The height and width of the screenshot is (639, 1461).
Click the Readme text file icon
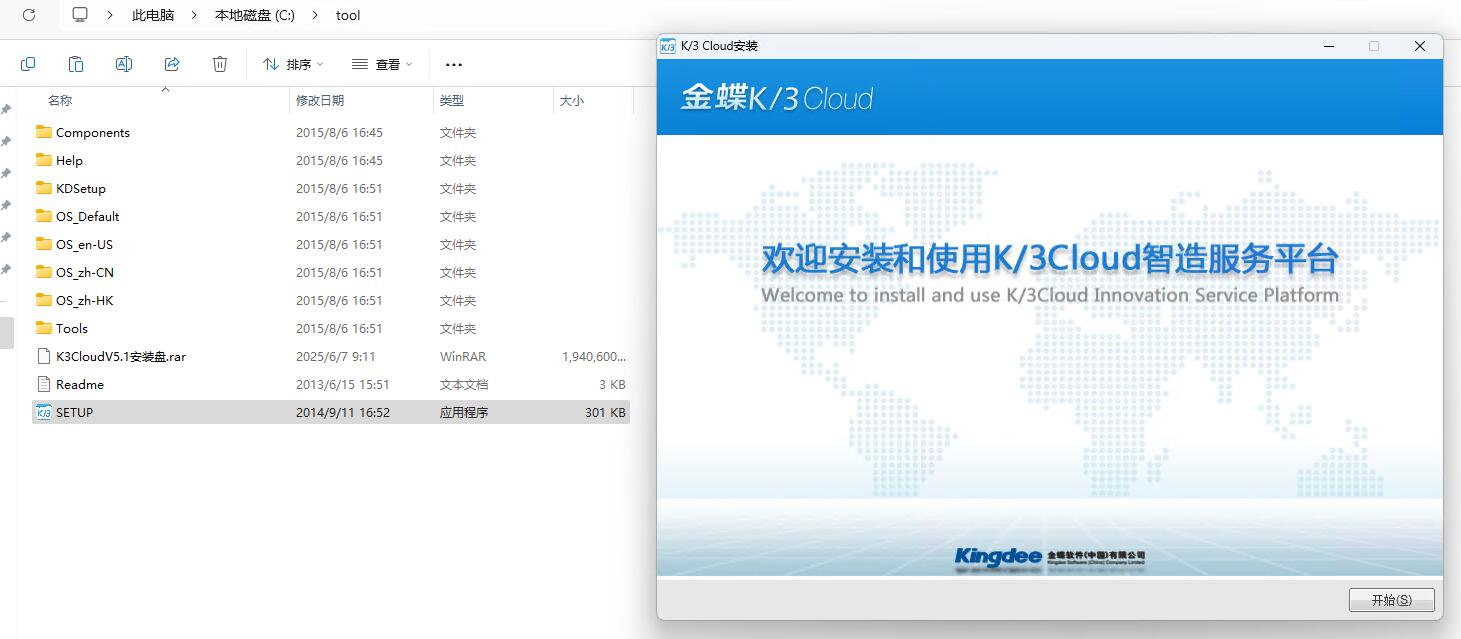click(43, 384)
